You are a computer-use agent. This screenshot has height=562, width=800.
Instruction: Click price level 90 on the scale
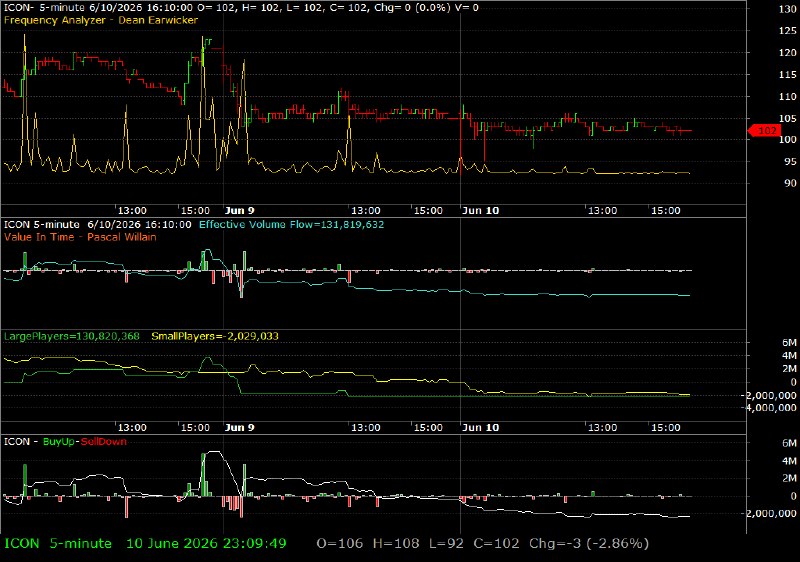(790, 183)
